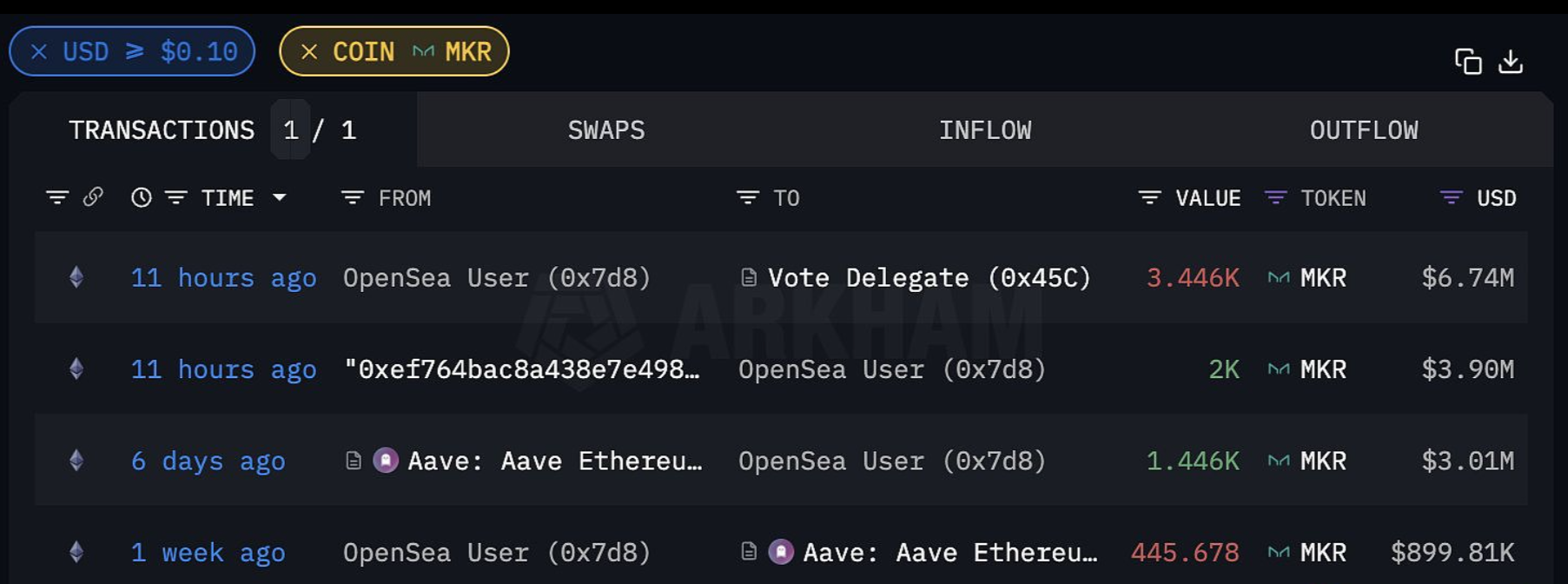Viewport: 1568px width, 584px height.
Task: Toggle the leftmost header filter icon
Action: [x=57, y=198]
